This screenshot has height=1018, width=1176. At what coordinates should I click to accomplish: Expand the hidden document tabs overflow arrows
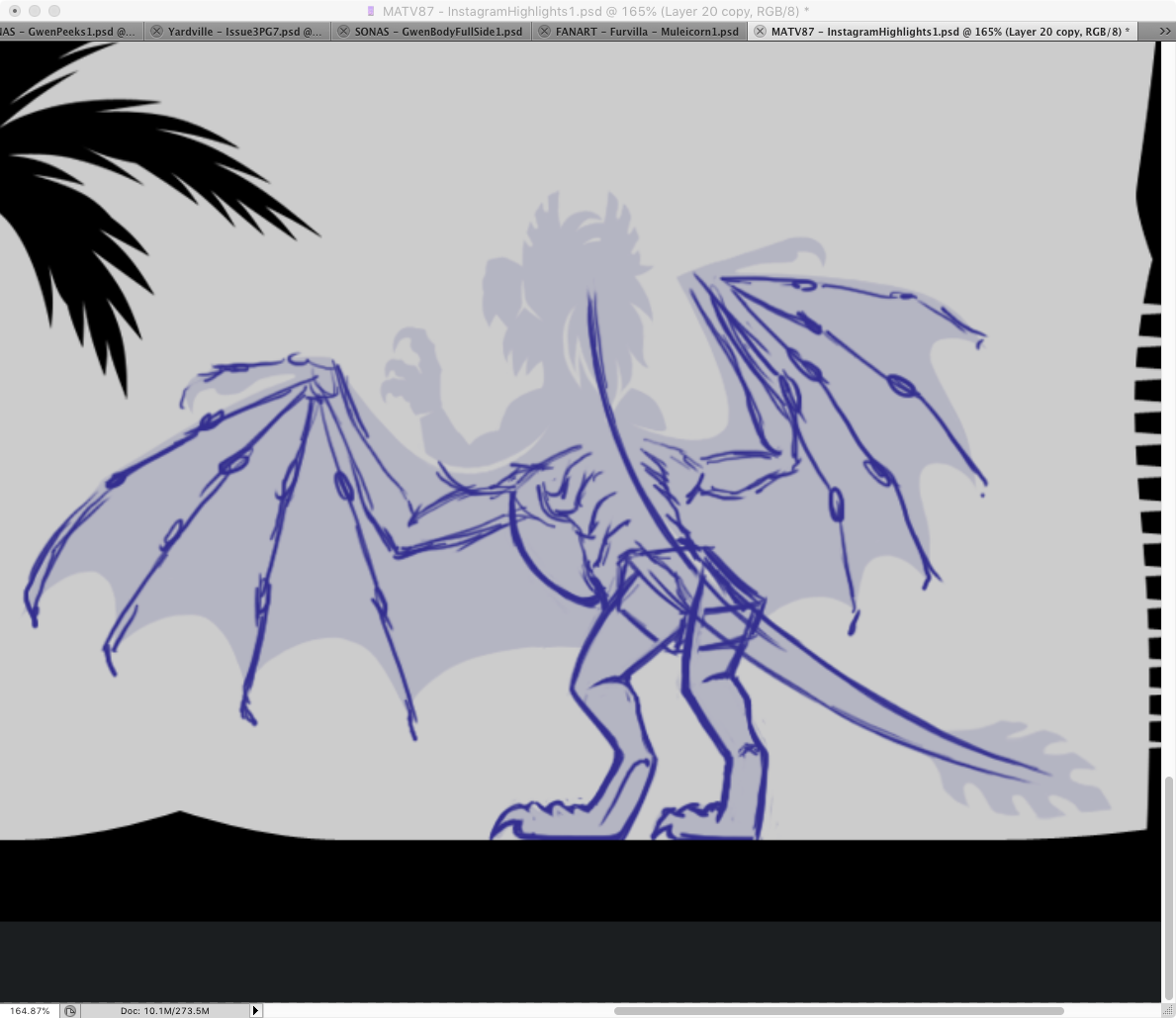pyautogui.click(x=1164, y=32)
